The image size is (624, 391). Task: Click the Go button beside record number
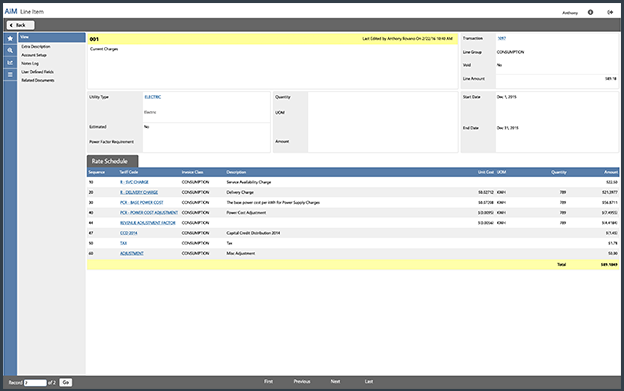(x=66, y=382)
